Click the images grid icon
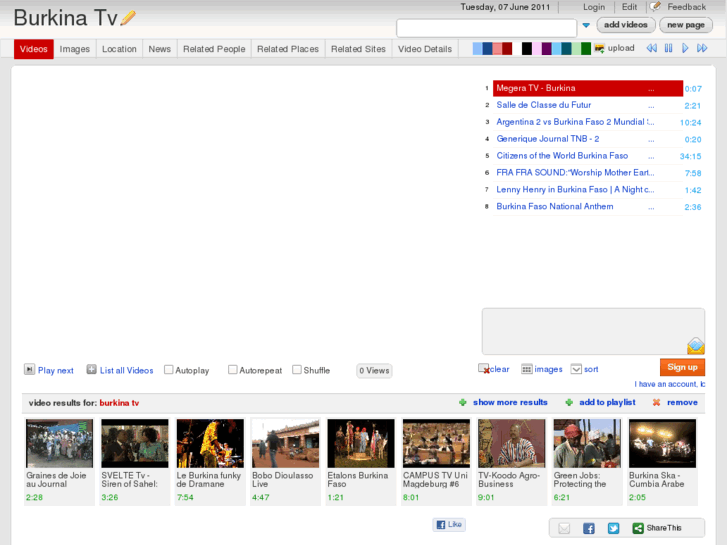The image size is (727, 545). coord(527,369)
